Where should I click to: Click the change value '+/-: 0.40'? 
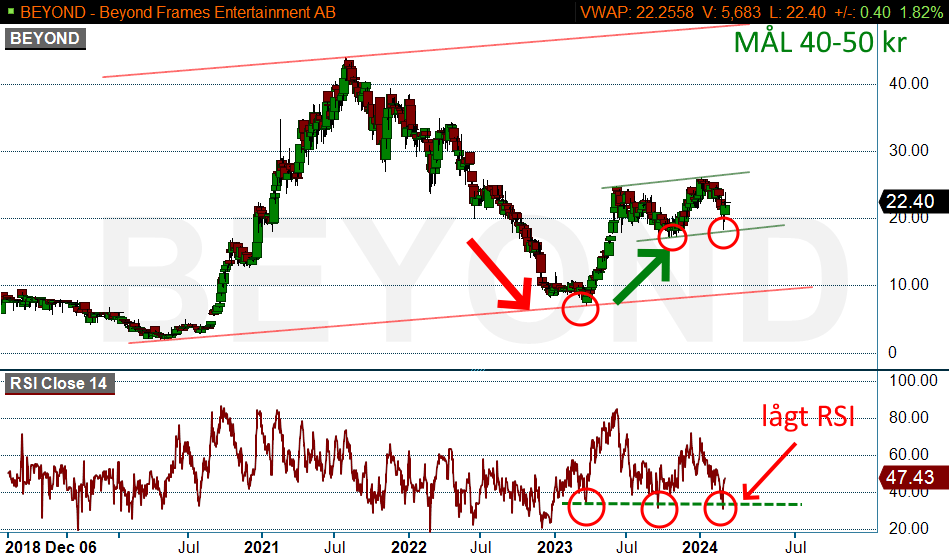tap(862, 12)
